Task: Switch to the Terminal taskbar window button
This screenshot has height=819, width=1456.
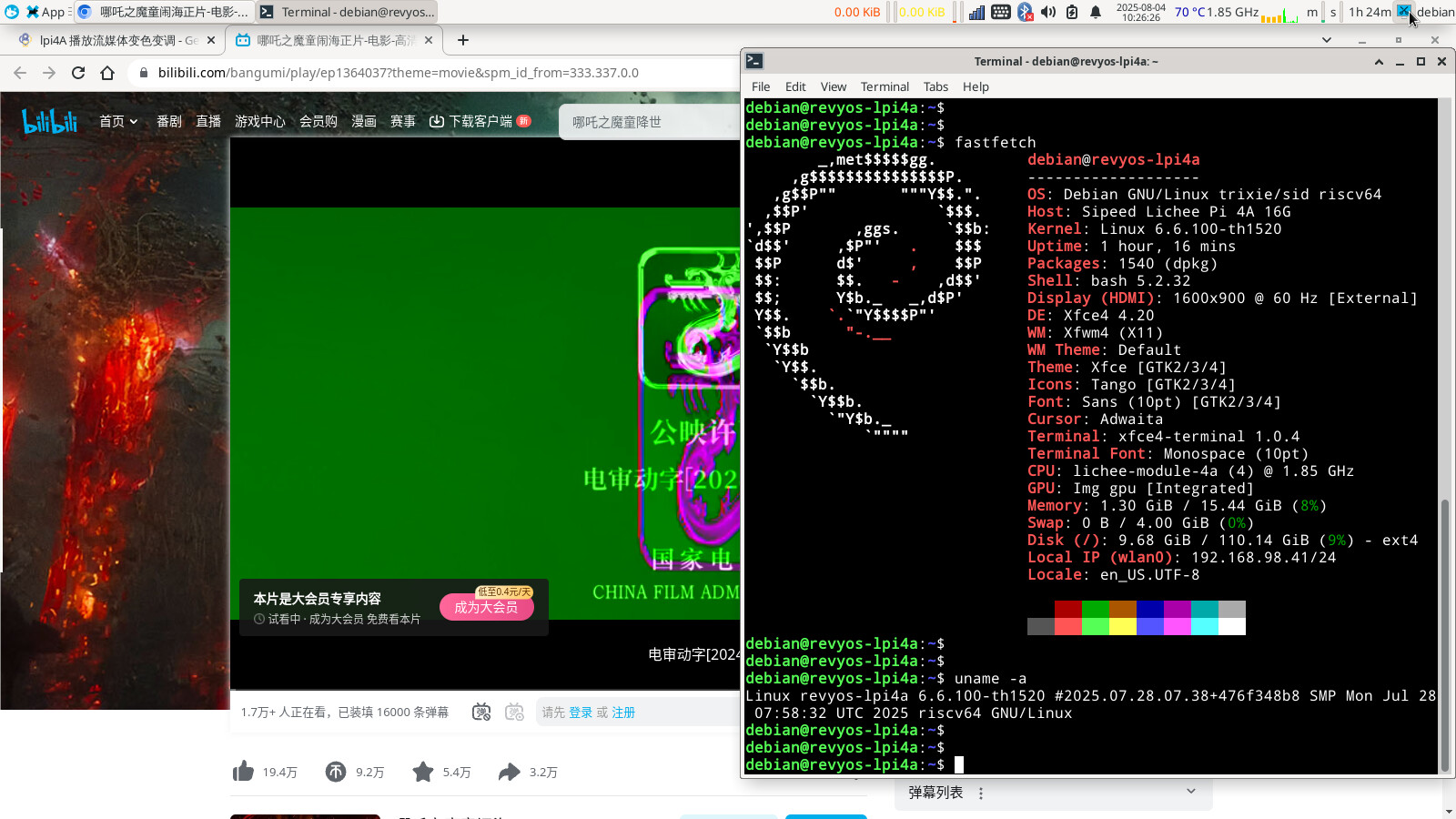Action: tap(347, 12)
